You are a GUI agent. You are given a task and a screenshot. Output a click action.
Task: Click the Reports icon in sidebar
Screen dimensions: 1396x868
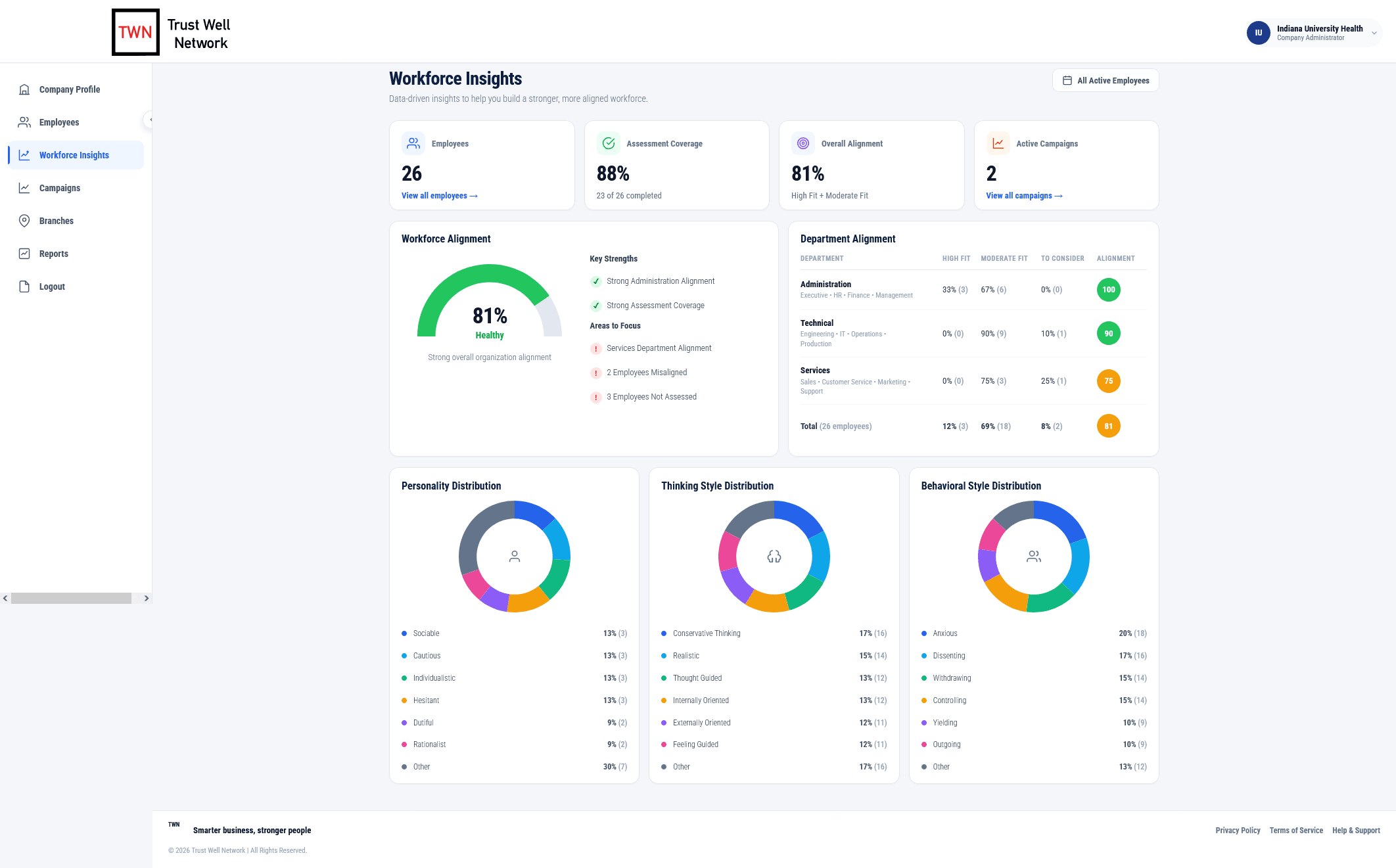(x=24, y=254)
